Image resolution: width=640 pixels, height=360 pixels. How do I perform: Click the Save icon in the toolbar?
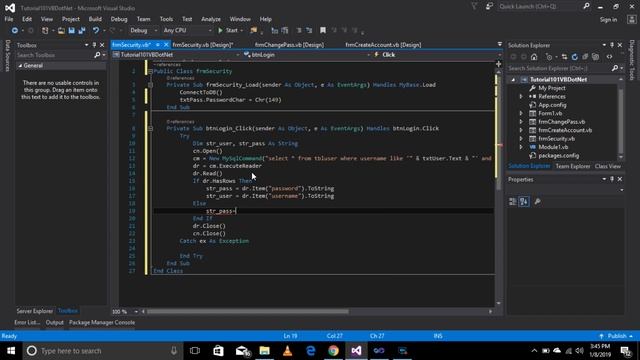[x=71, y=31]
